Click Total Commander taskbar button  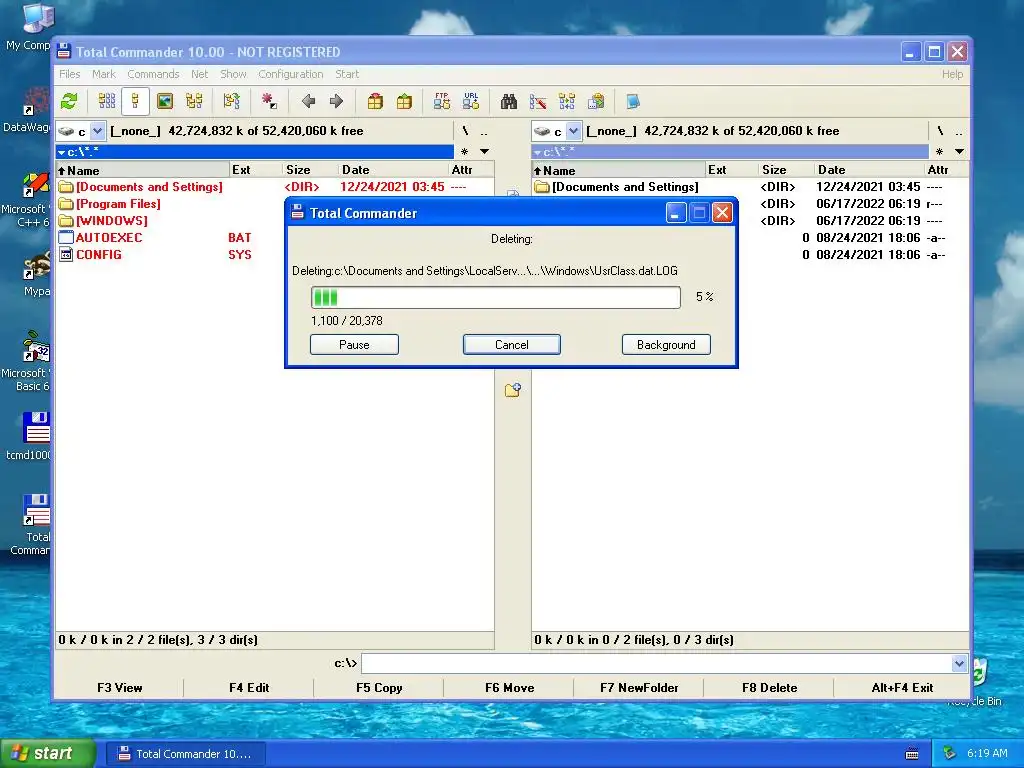coord(185,754)
